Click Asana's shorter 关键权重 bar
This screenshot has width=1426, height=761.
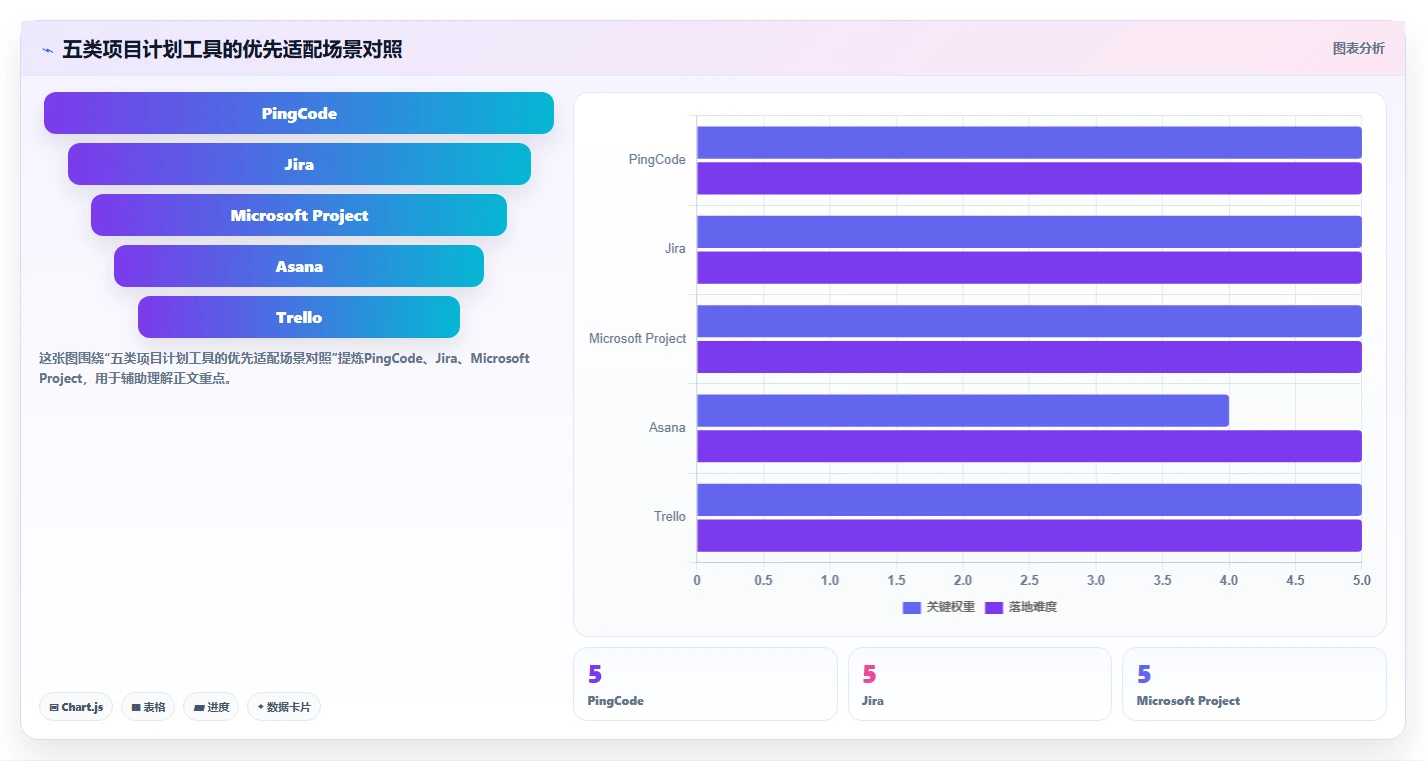point(963,411)
